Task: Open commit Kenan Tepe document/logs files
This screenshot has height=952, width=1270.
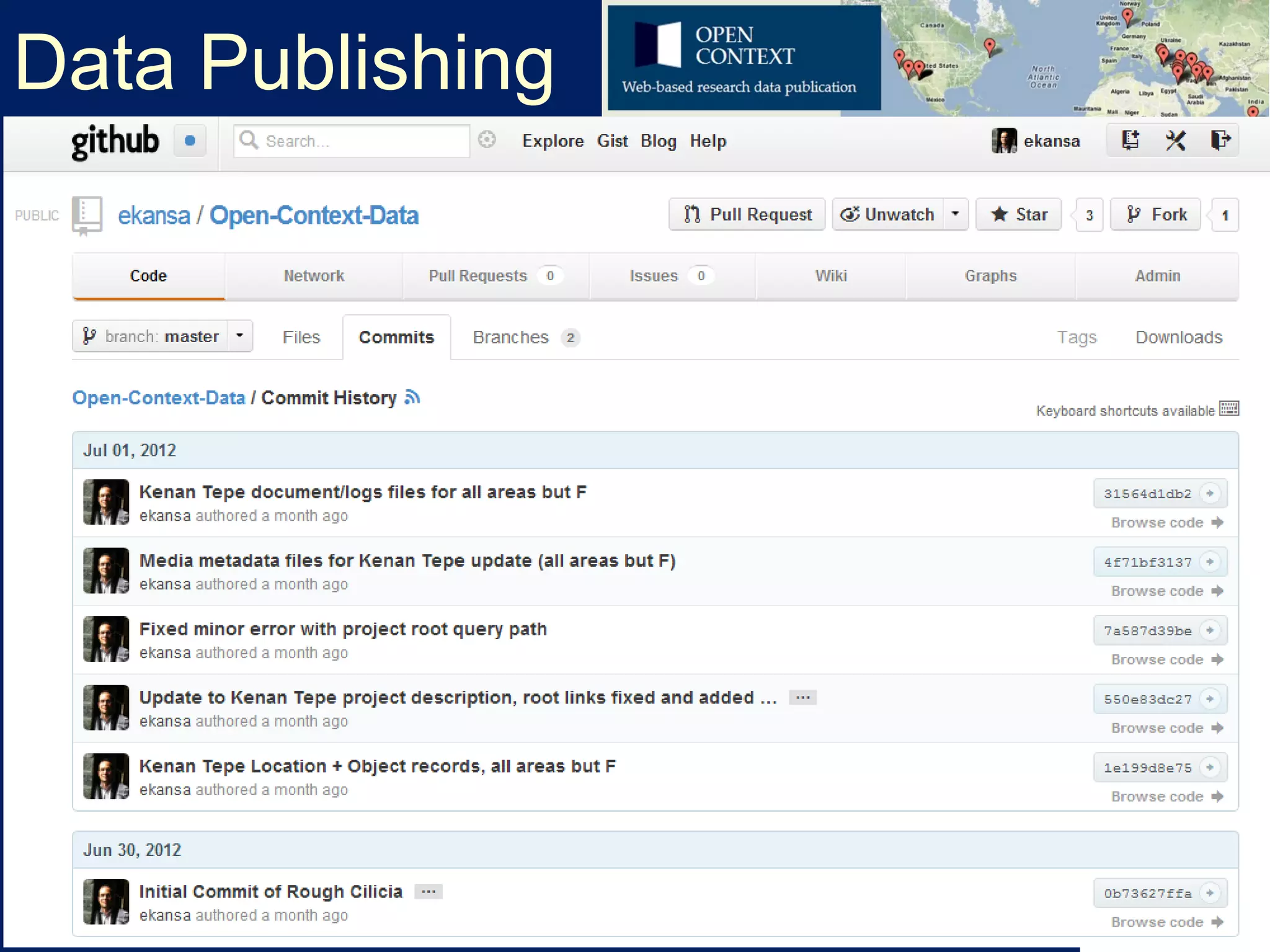Action: coord(363,492)
